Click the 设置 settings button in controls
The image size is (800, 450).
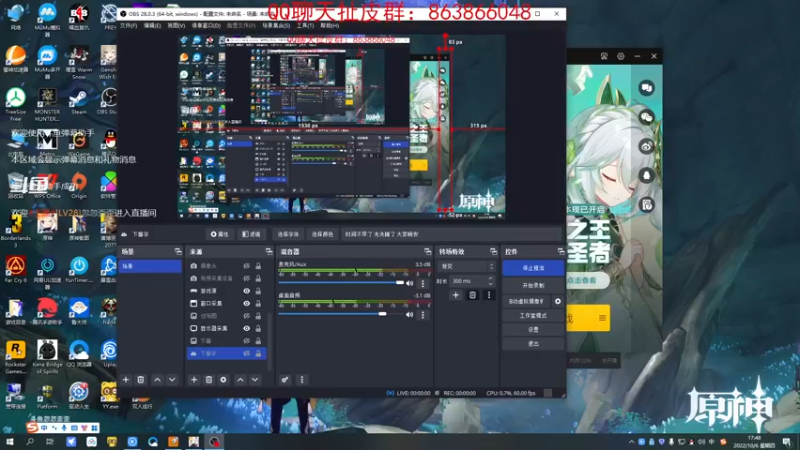click(x=533, y=330)
